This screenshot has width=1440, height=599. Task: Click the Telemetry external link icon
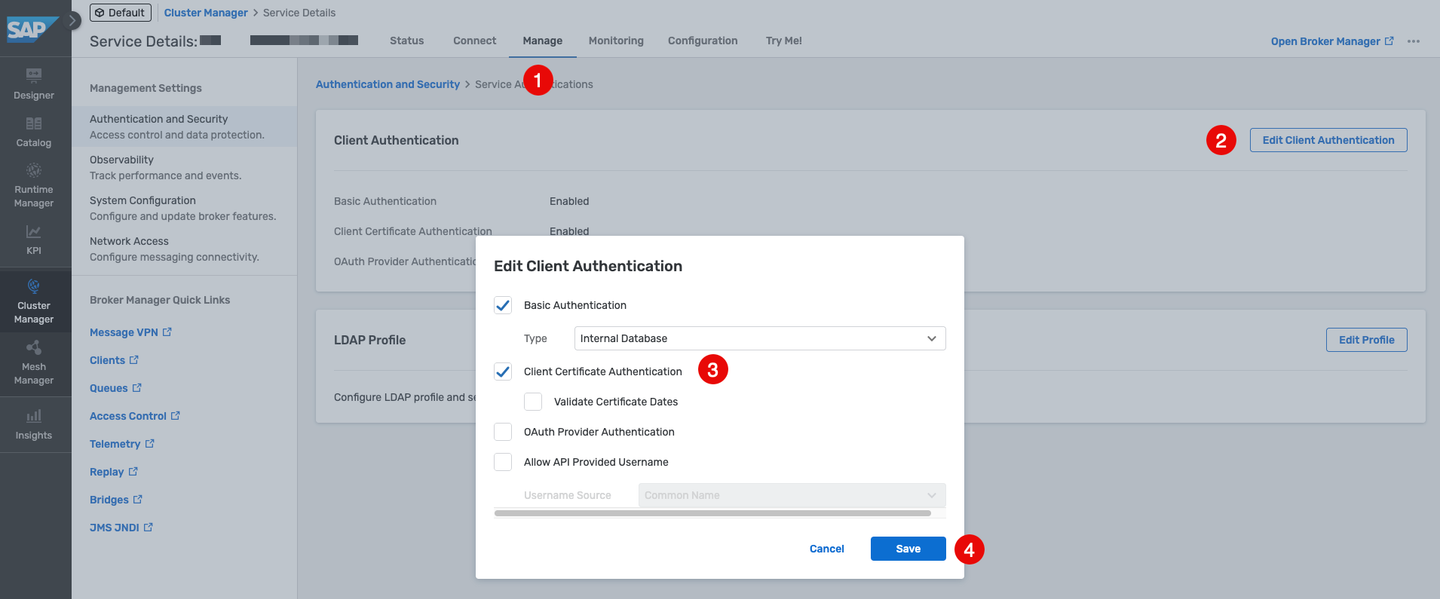pyautogui.click(x=150, y=444)
